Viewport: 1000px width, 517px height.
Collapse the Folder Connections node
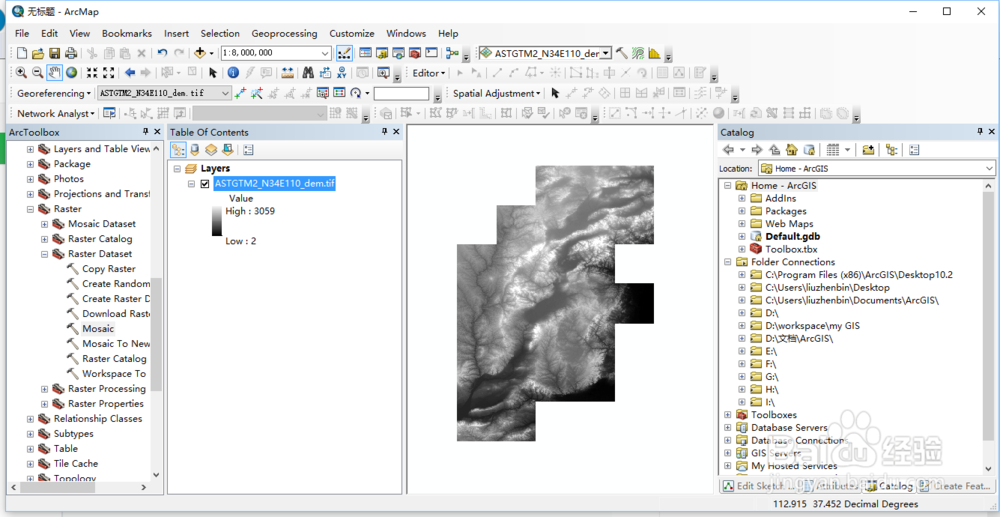[x=728, y=262]
